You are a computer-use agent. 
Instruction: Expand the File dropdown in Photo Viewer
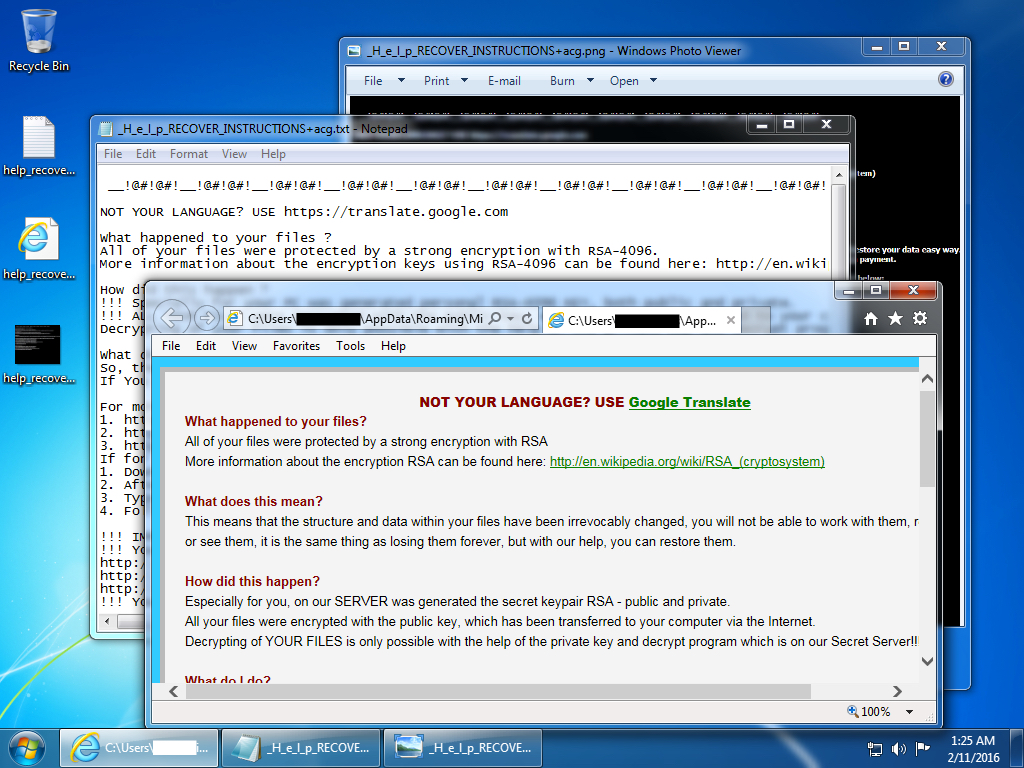[x=383, y=81]
